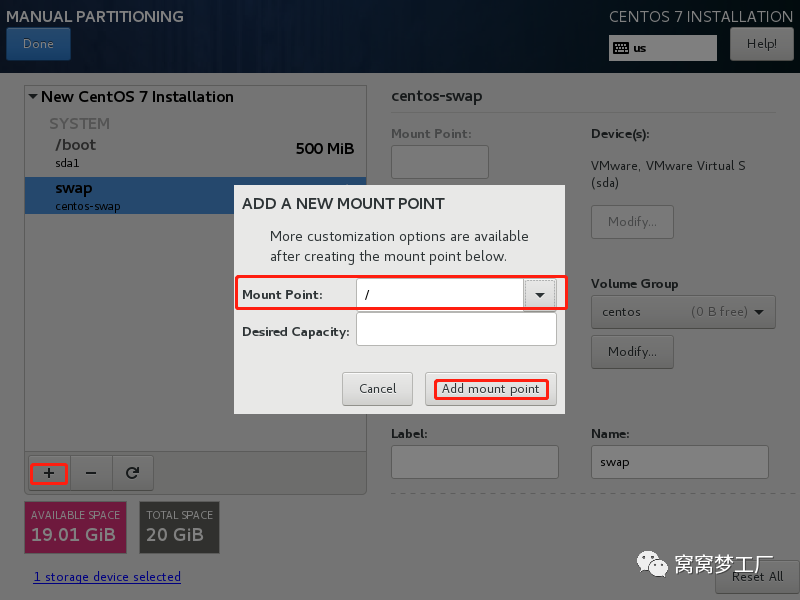Click the reload storage configuration icon

pos(133,473)
